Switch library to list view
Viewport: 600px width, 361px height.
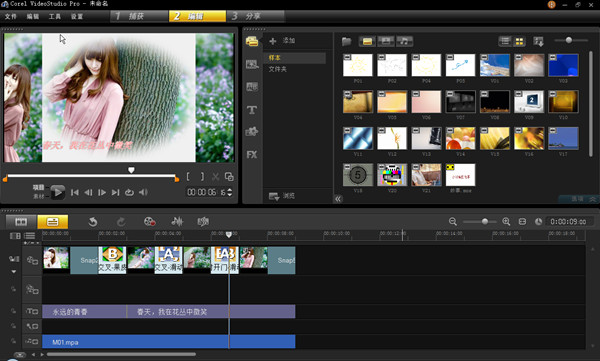[x=505, y=41]
